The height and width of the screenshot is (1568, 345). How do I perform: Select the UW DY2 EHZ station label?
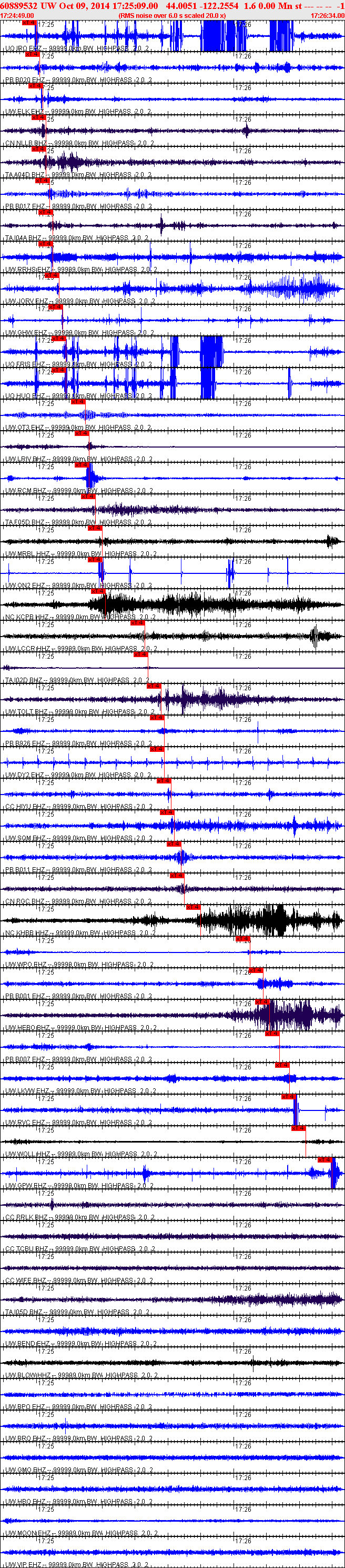[78, 776]
